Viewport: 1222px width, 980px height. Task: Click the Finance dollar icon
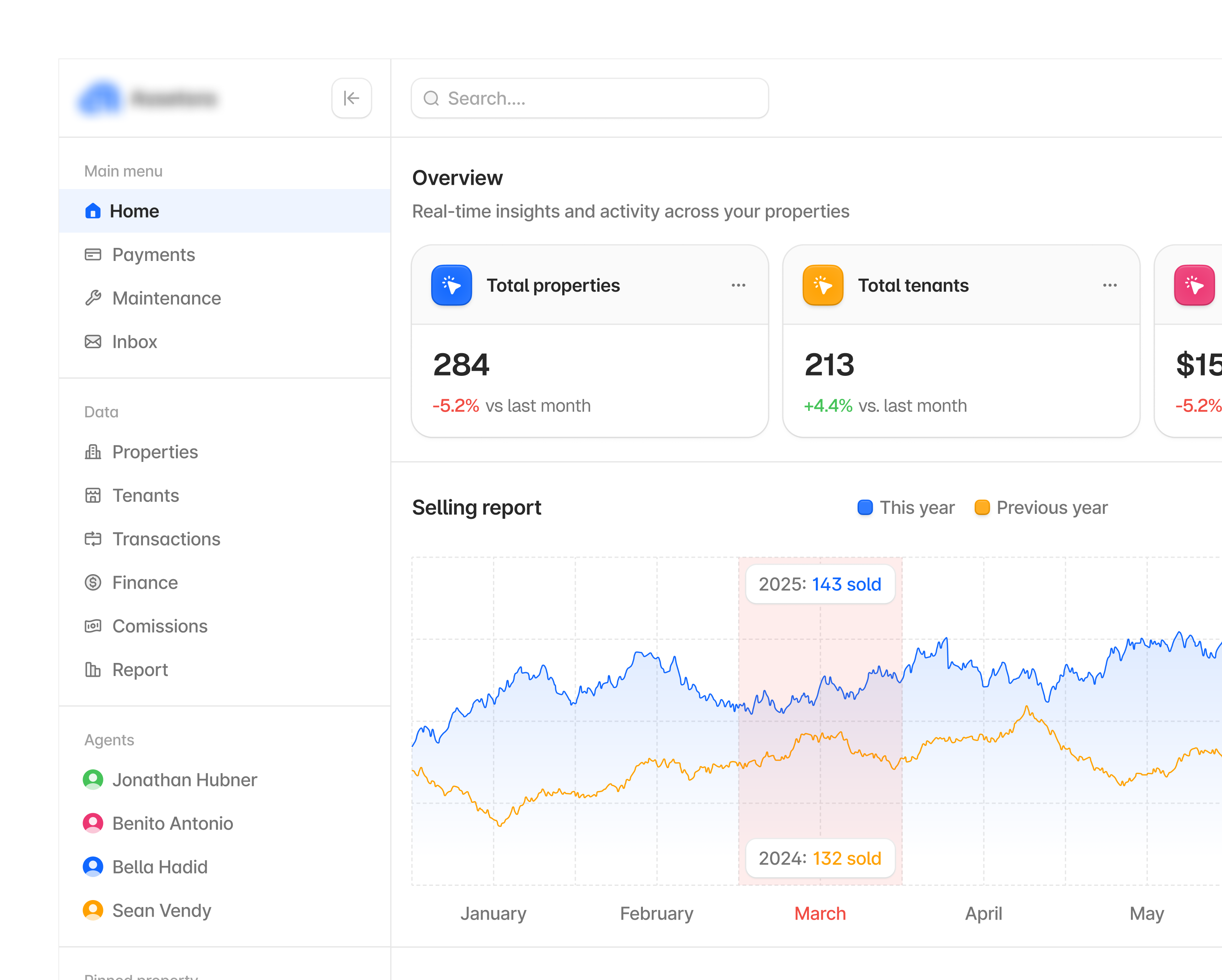pos(93,583)
